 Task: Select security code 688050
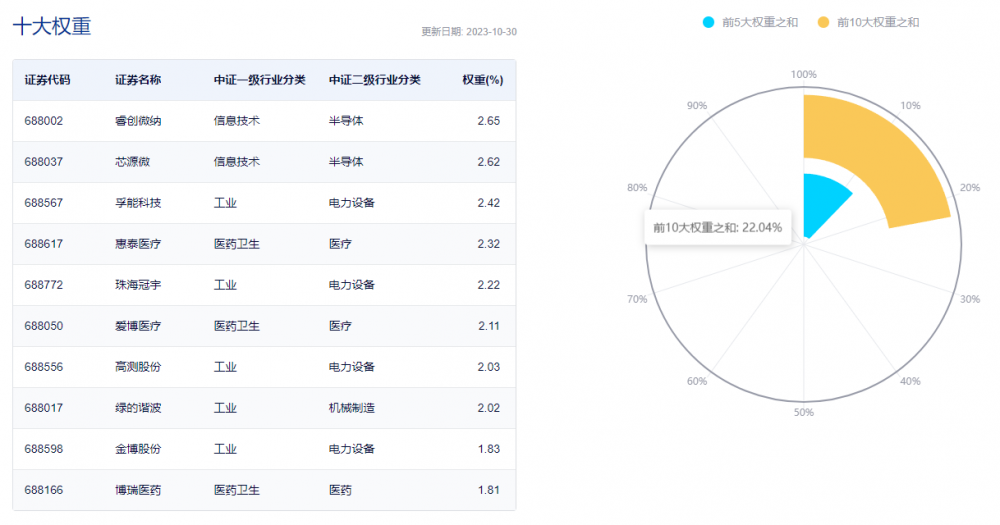(43, 326)
